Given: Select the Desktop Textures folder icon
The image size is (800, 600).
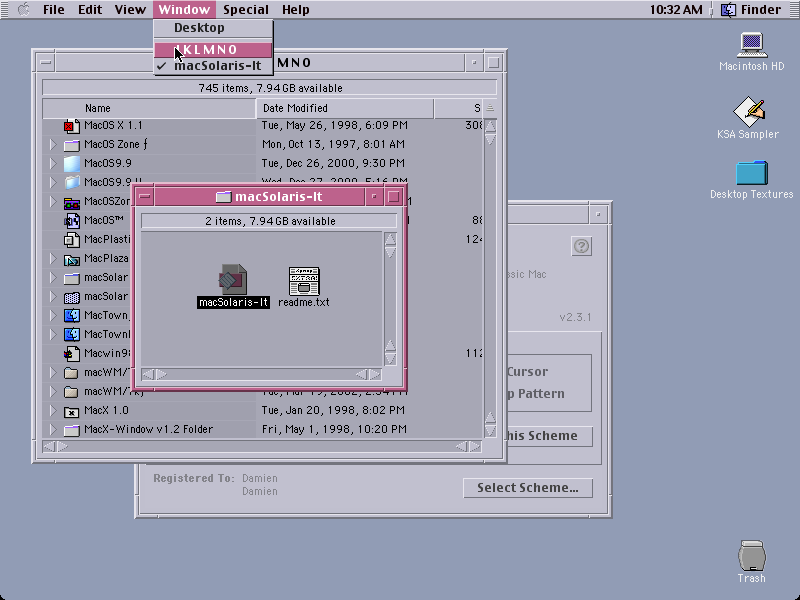Looking at the screenshot, I should [752, 172].
